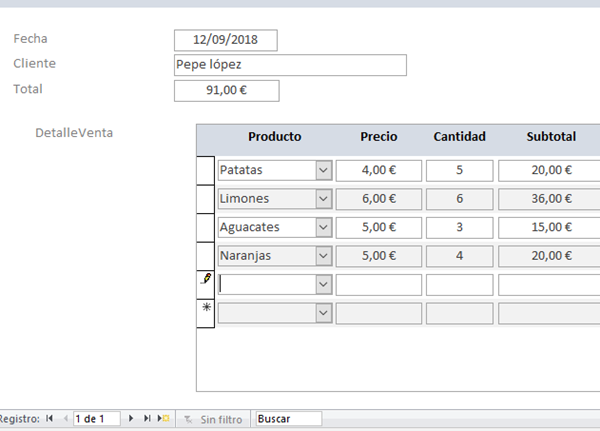
Task: Click Patatas quantity 5
Action: click(x=460, y=170)
